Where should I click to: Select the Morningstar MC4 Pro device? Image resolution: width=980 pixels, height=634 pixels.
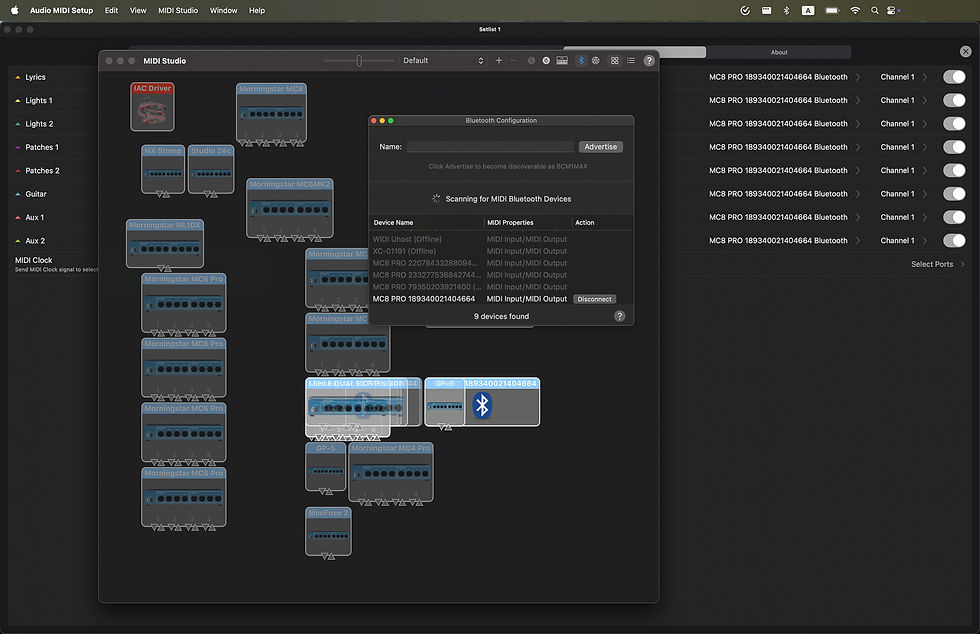[x=391, y=473]
